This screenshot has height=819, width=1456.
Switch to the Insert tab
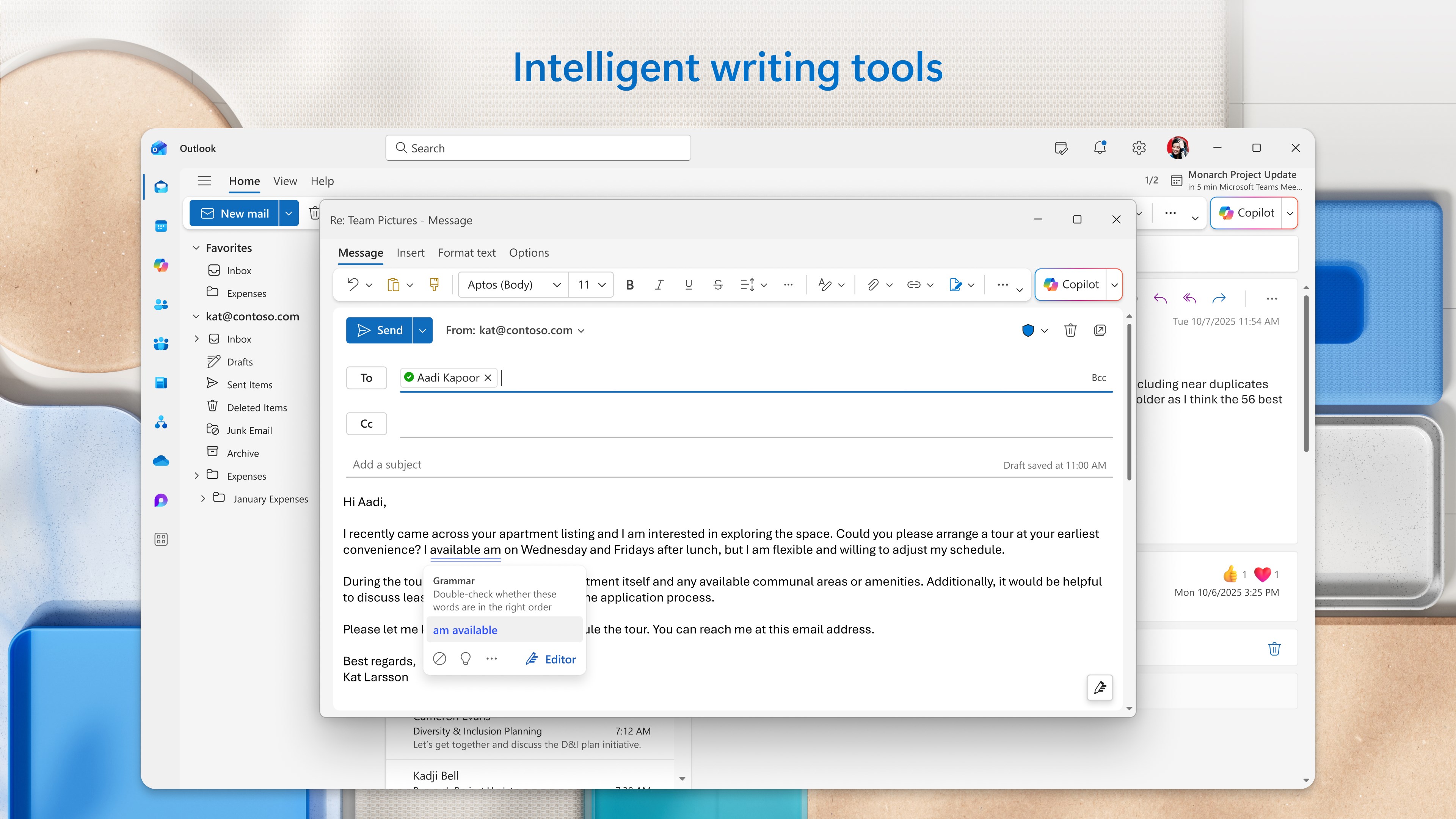410,253
